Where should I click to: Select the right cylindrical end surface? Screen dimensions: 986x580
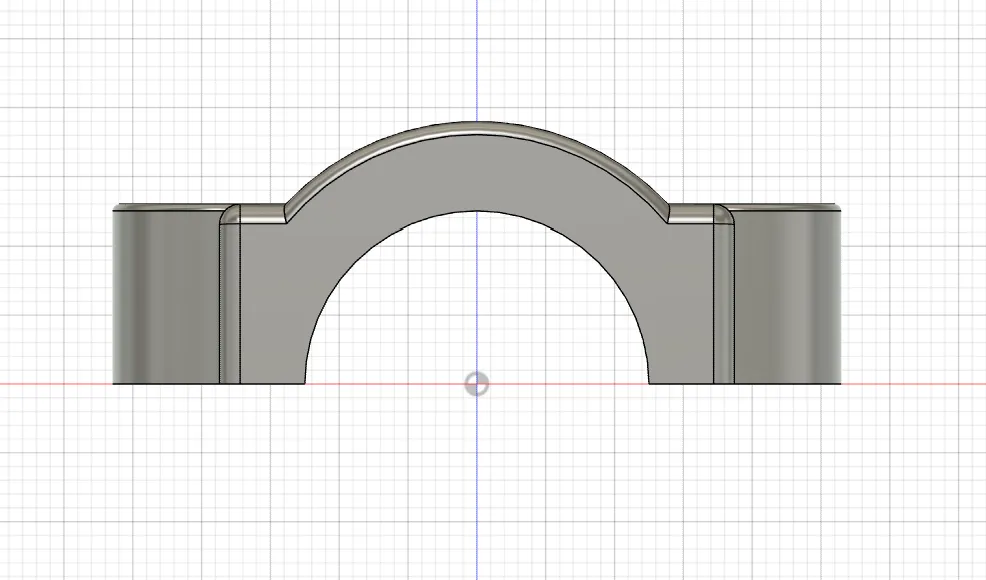(x=787, y=297)
